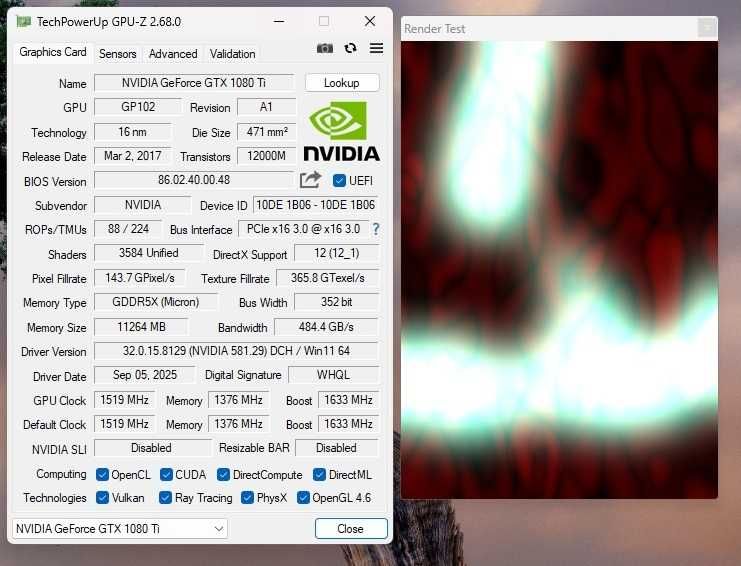Toggle the Vulkan checkbox
This screenshot has height=566, width=741.
click(102, 497)
